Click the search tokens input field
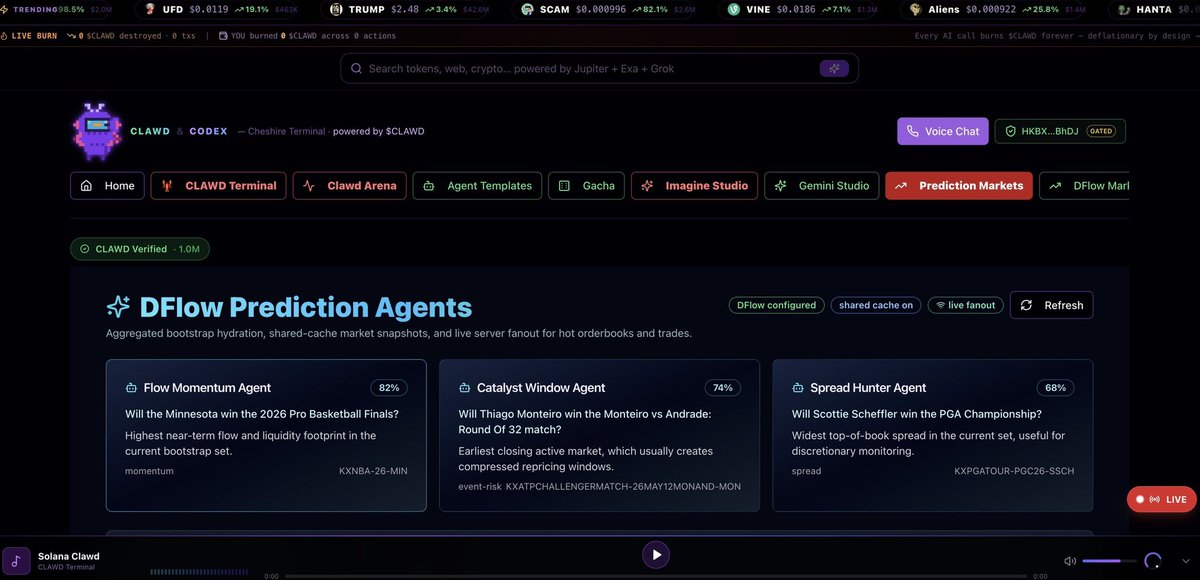This screenshot has height=580, width=1200. tap(599, 68)
